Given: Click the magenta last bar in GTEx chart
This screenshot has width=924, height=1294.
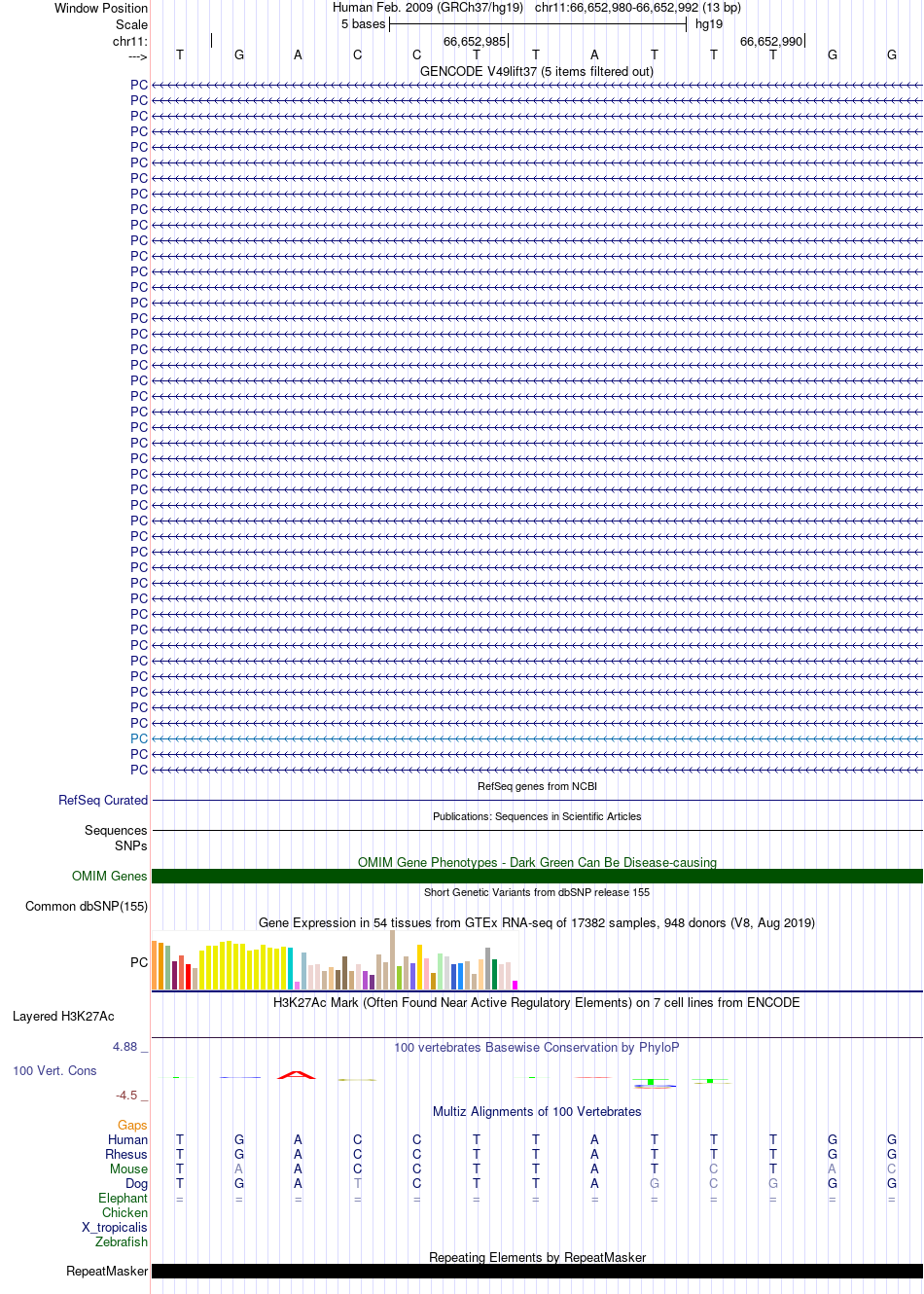Looking at the screenshot, I should (515, 986).
